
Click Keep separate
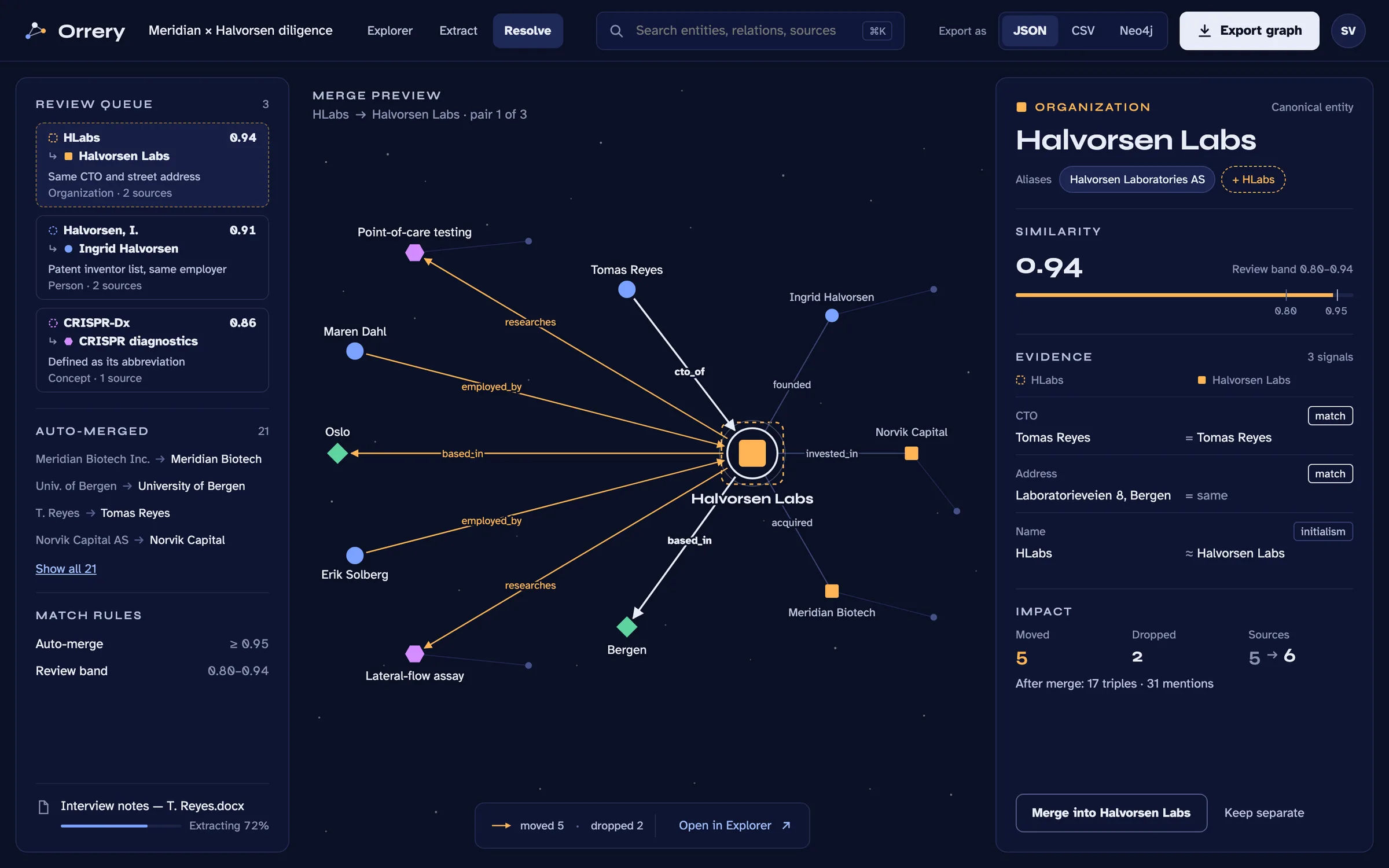(x=1264, y=813)
